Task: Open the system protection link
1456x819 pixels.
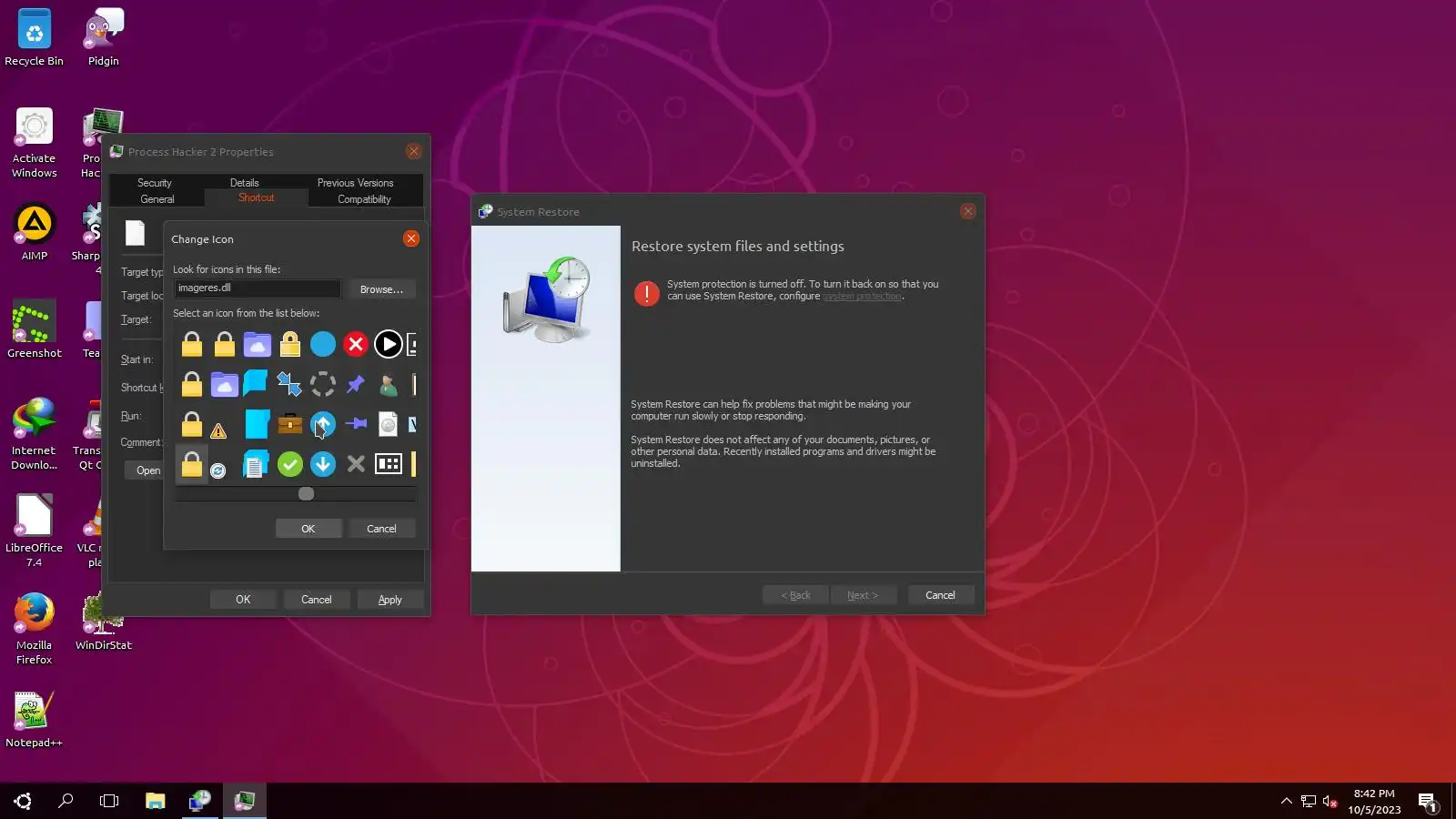Action: 862,297
